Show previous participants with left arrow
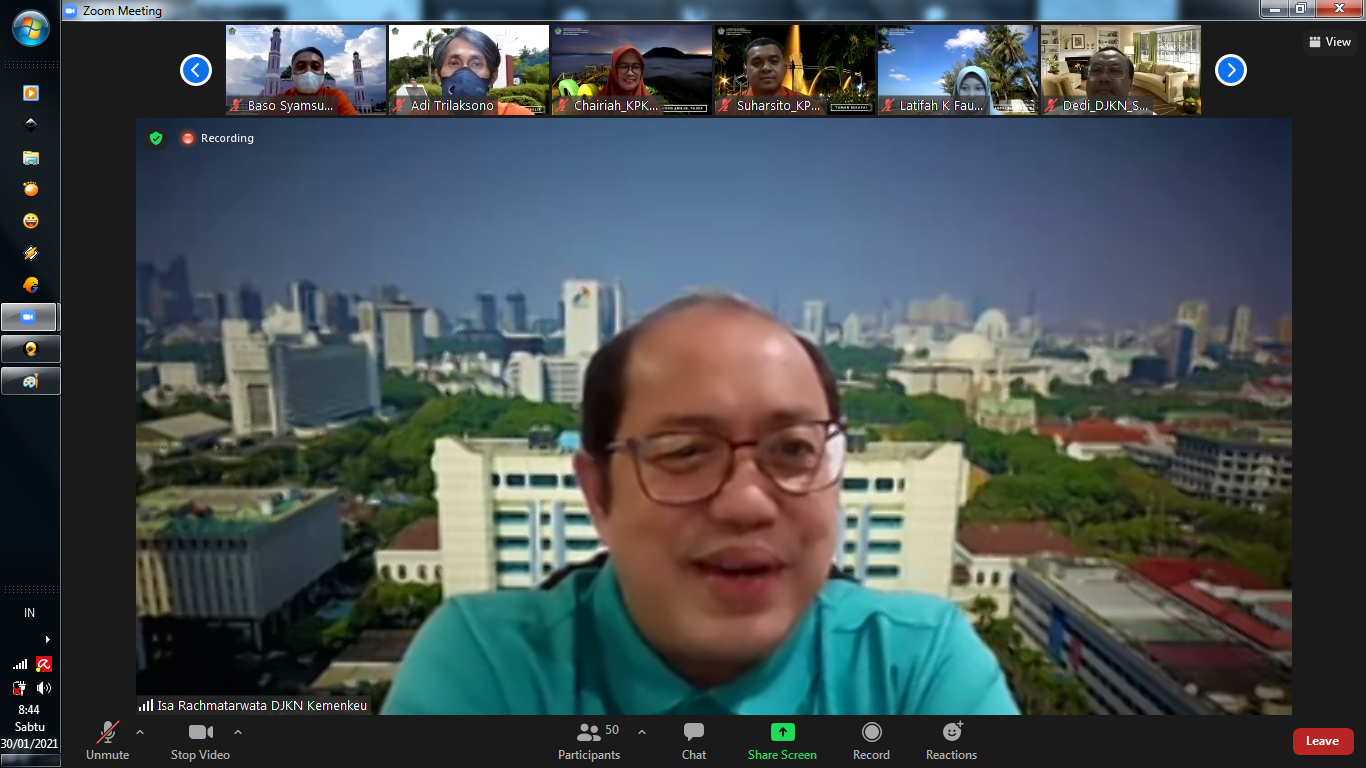1366x768 pixels. tap(196, 70)
